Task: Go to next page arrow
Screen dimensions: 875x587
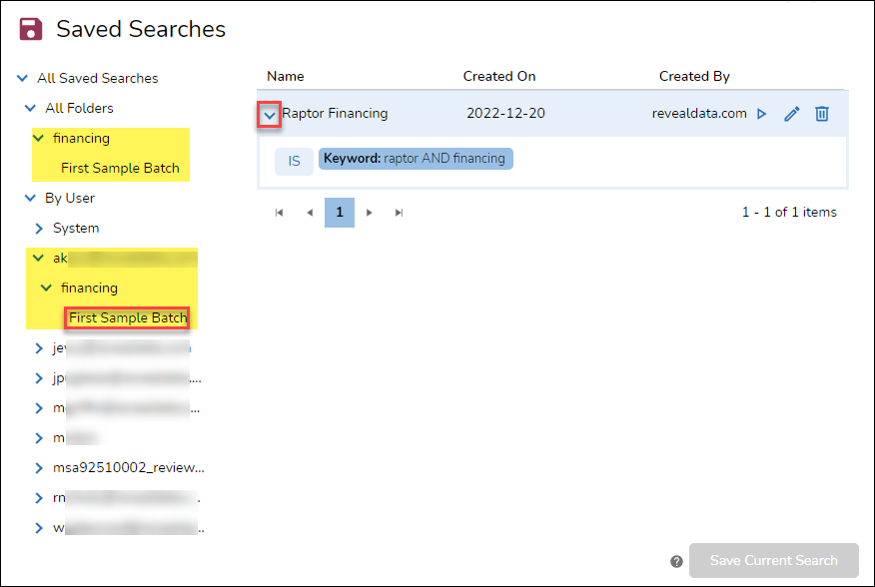Action: (x=369, y=212)
